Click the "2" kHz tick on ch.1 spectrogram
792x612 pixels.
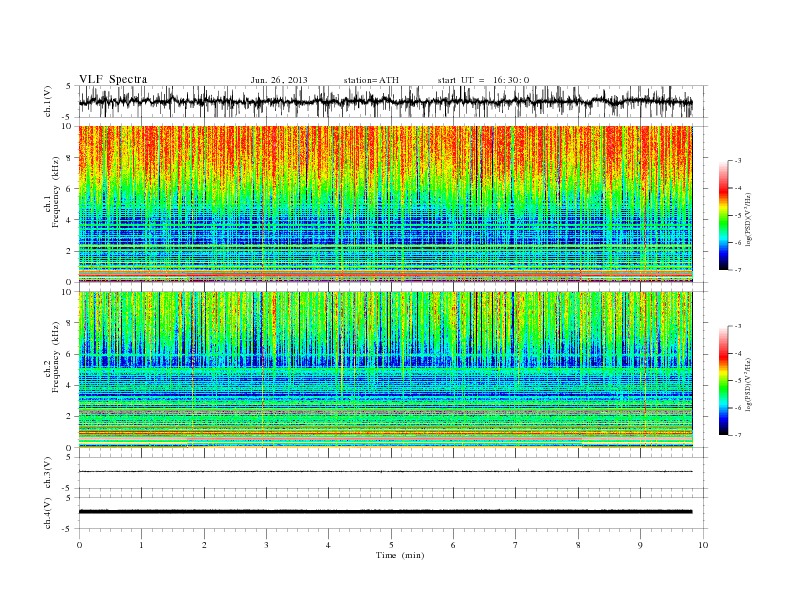[x=70, y=251]
